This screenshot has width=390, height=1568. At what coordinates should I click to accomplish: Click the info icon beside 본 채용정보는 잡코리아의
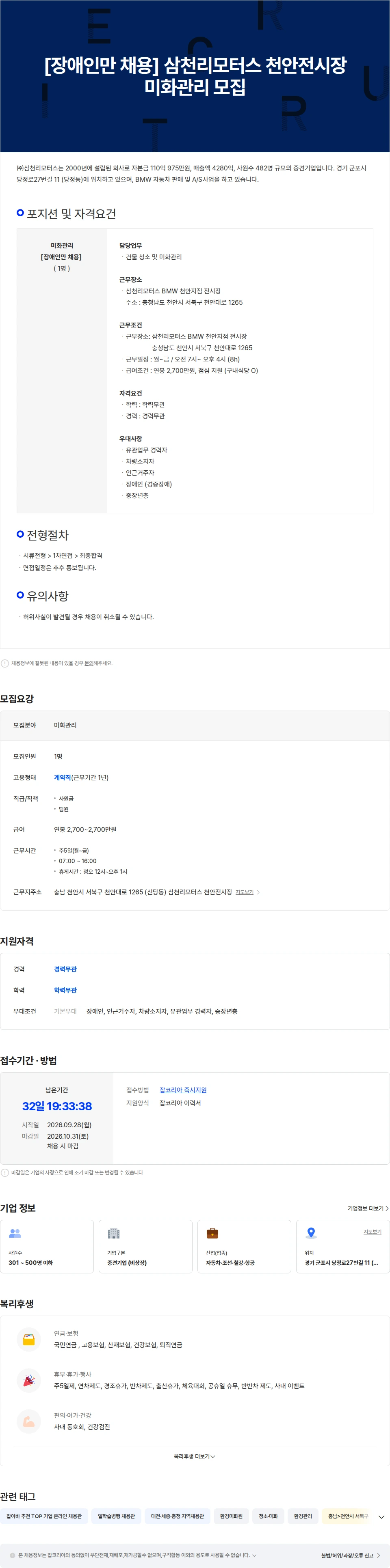pos(12,1555)
